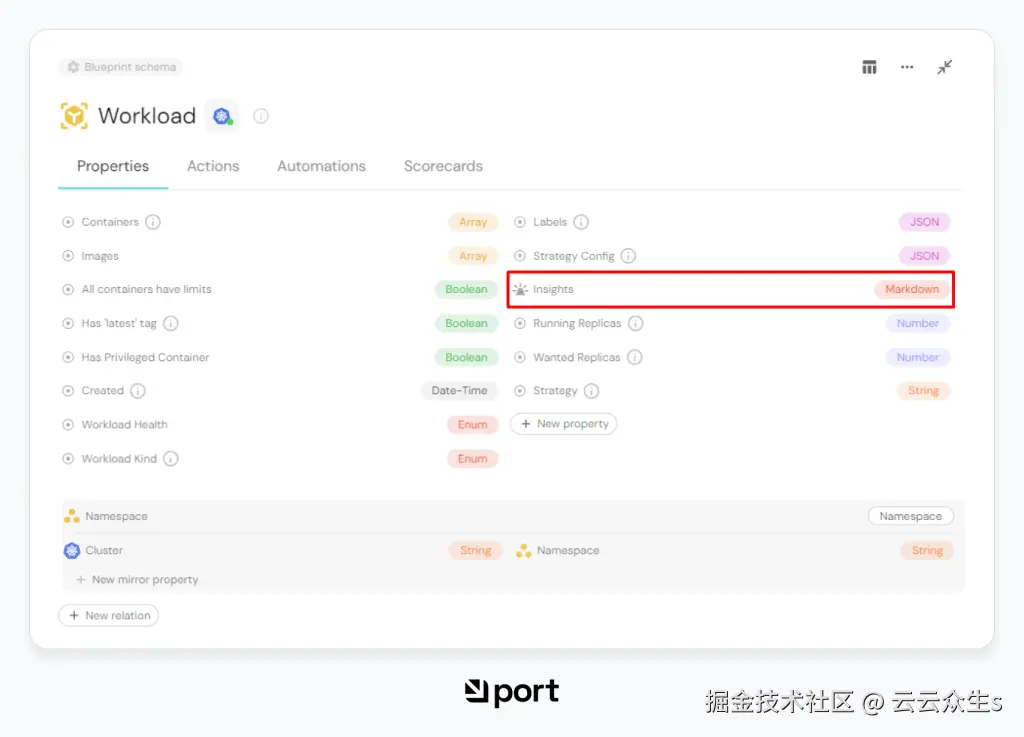
Task: Click the String tag for Cluster mirror property
Action: pos(475,550)
